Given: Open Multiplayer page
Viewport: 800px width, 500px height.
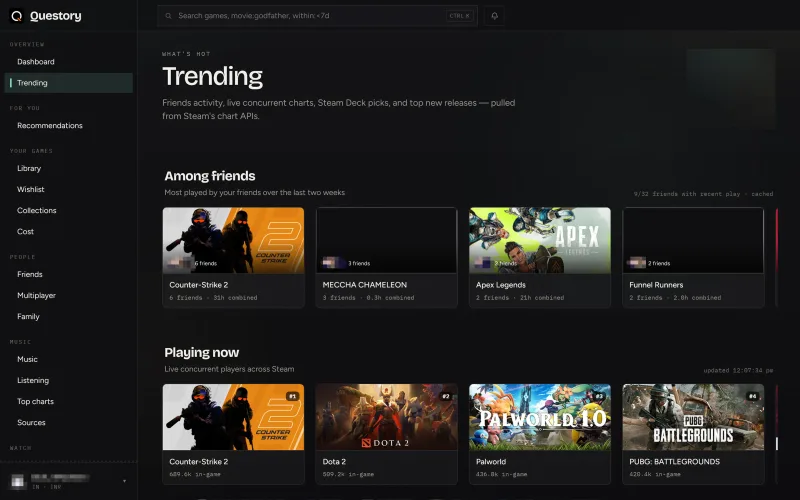Looking at the screenshot, I should tap(69, 295).
